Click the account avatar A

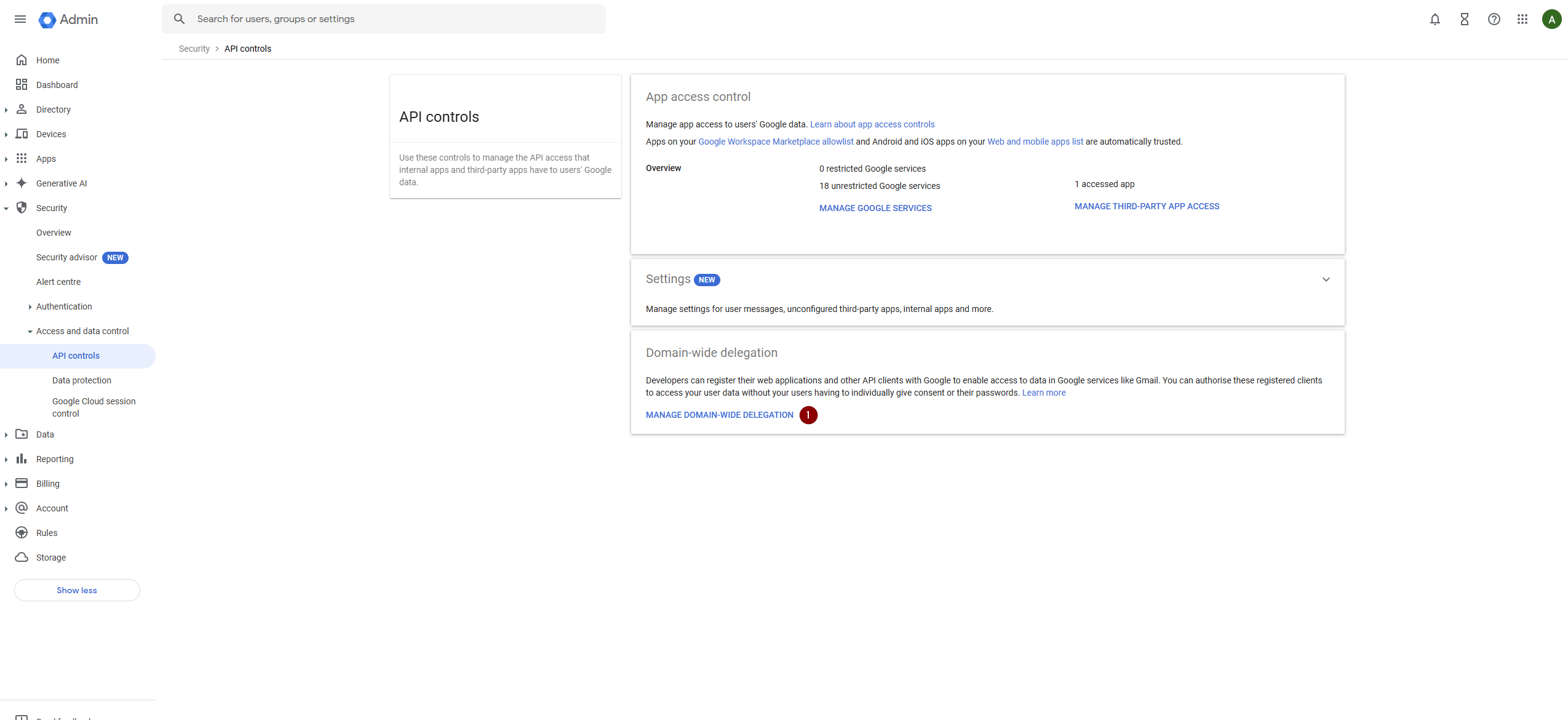[x=1551, y=19]
